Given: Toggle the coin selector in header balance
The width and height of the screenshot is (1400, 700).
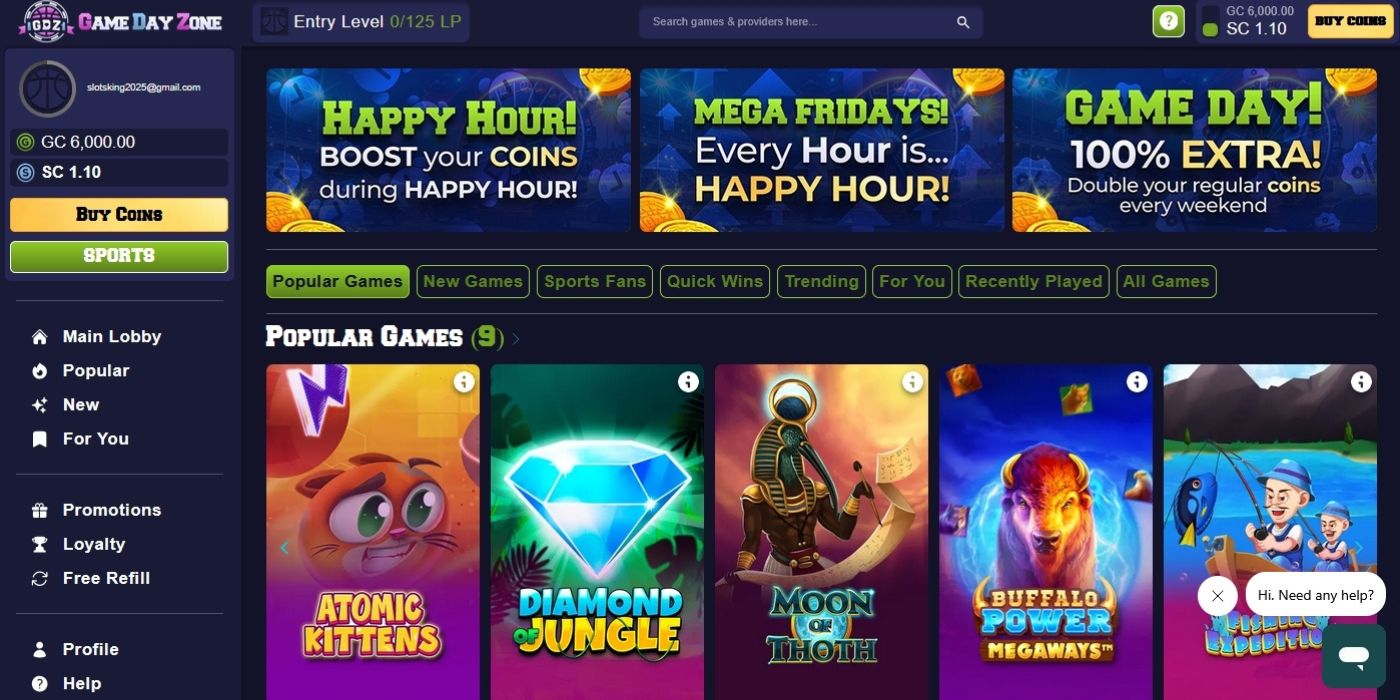Looking at the screenshot, I should [1210, 22].
